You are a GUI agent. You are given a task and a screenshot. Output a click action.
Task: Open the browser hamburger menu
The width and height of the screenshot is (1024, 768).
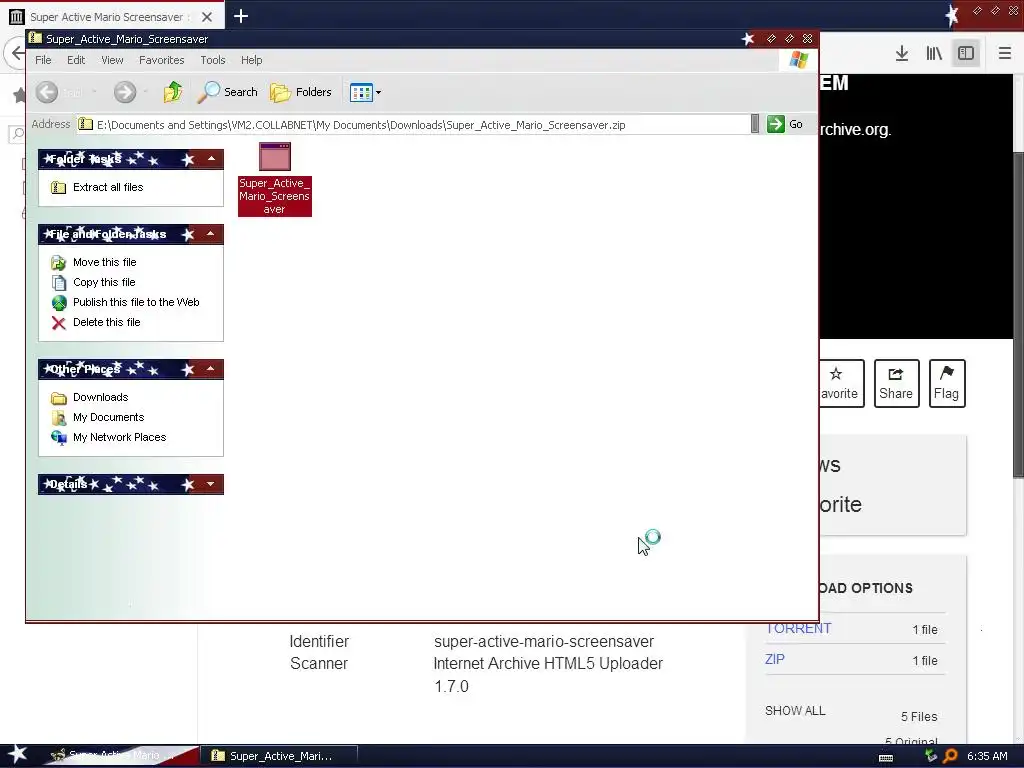coord(1004,53)
